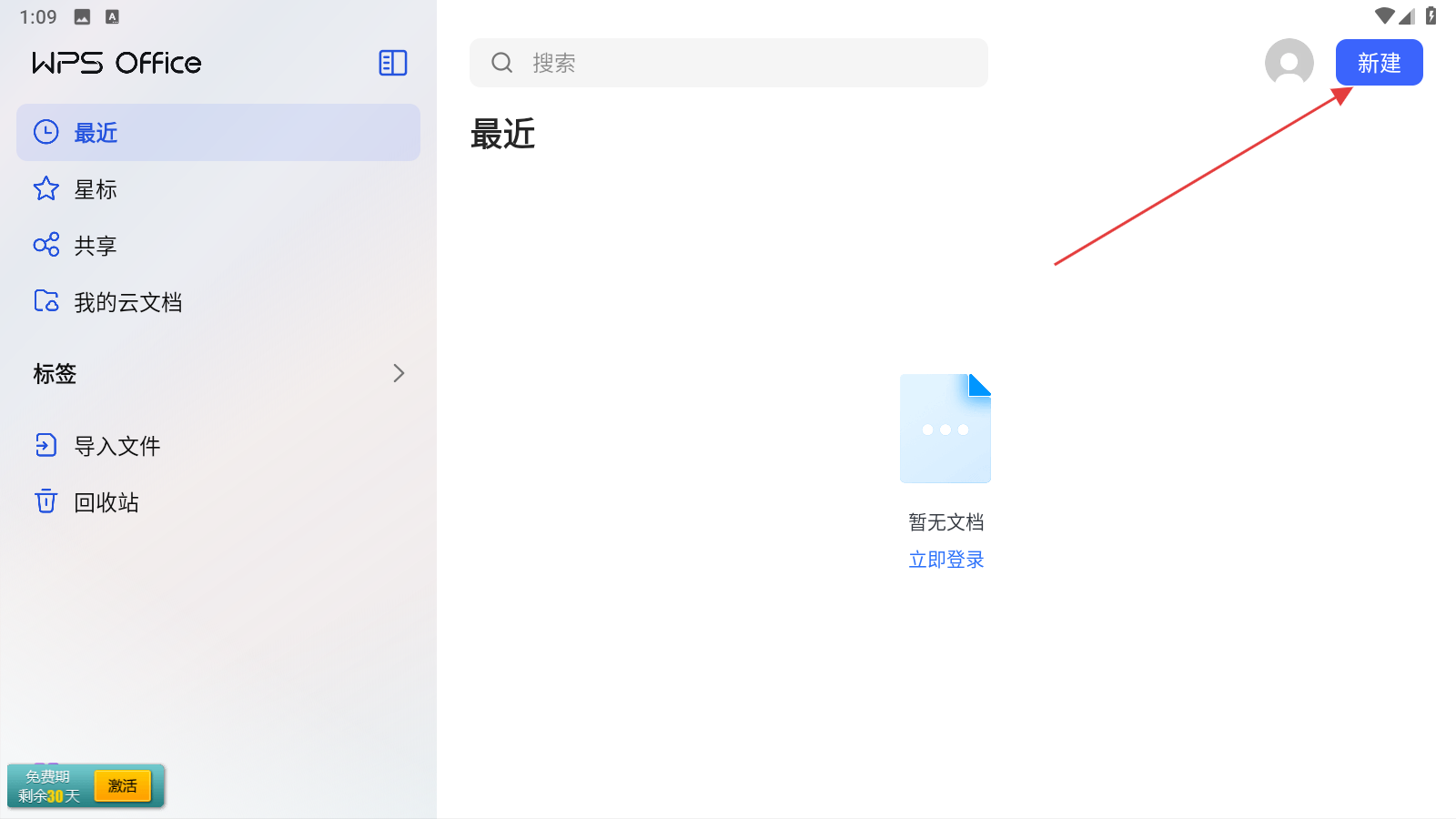The height and width of the screenshot is (819, 1456).
Task: Open the user profile avatar
Action: pyautogui.click(x=1289, y=63)
